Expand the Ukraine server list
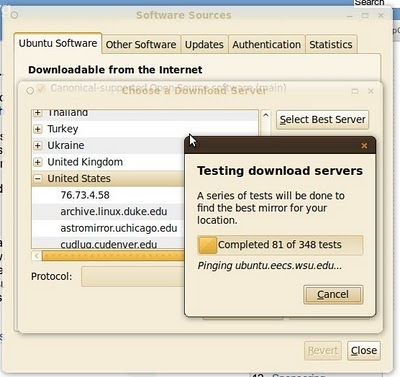Screen dimensions: 400x377 click(x=38, y=146)
